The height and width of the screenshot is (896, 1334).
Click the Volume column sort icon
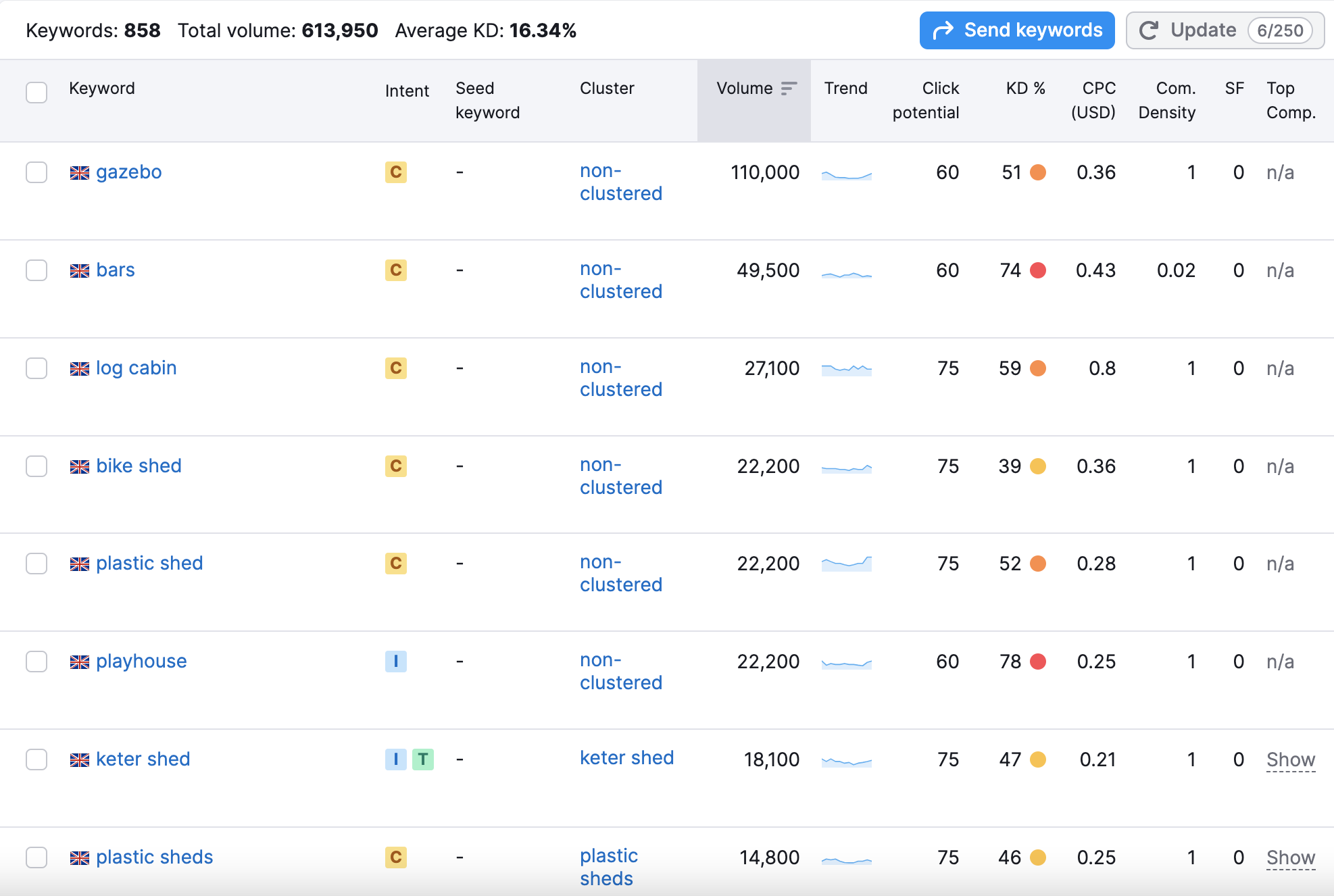pos(789,89)
